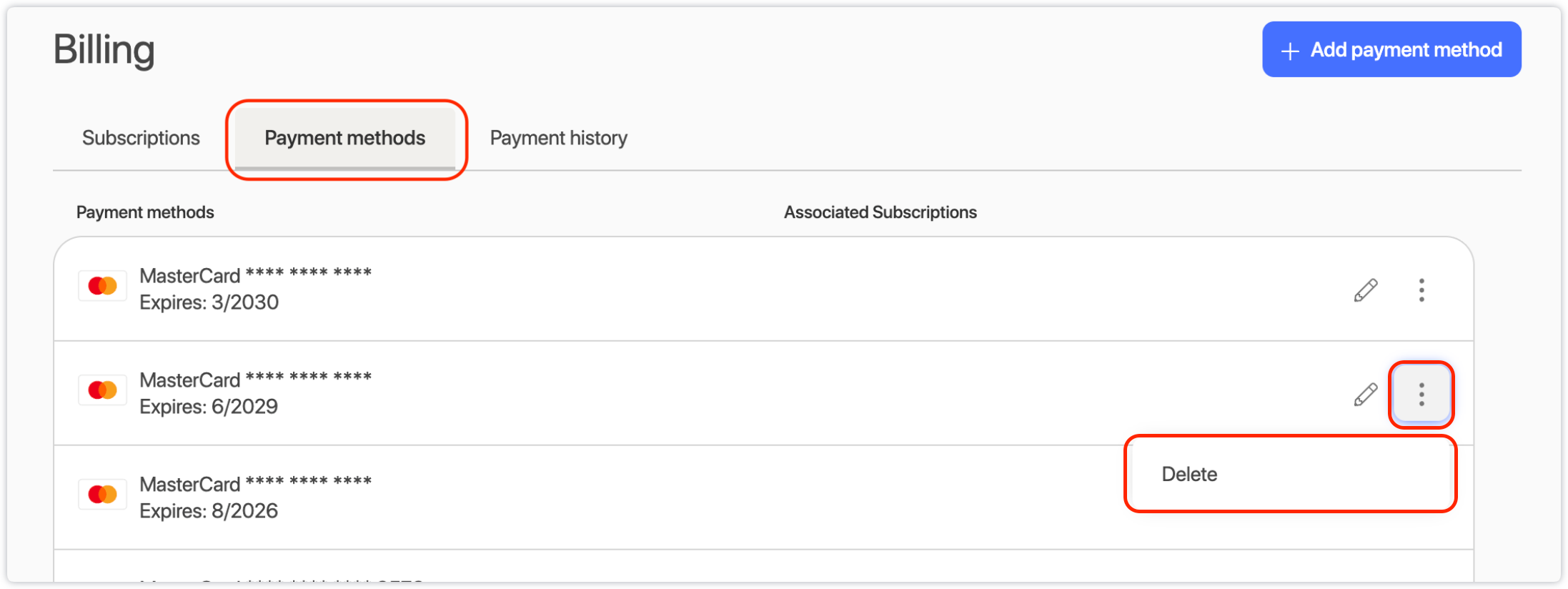
Task: Click the MasterCard logo of card expiring 6/2029
Action: [x=102, y=390]
